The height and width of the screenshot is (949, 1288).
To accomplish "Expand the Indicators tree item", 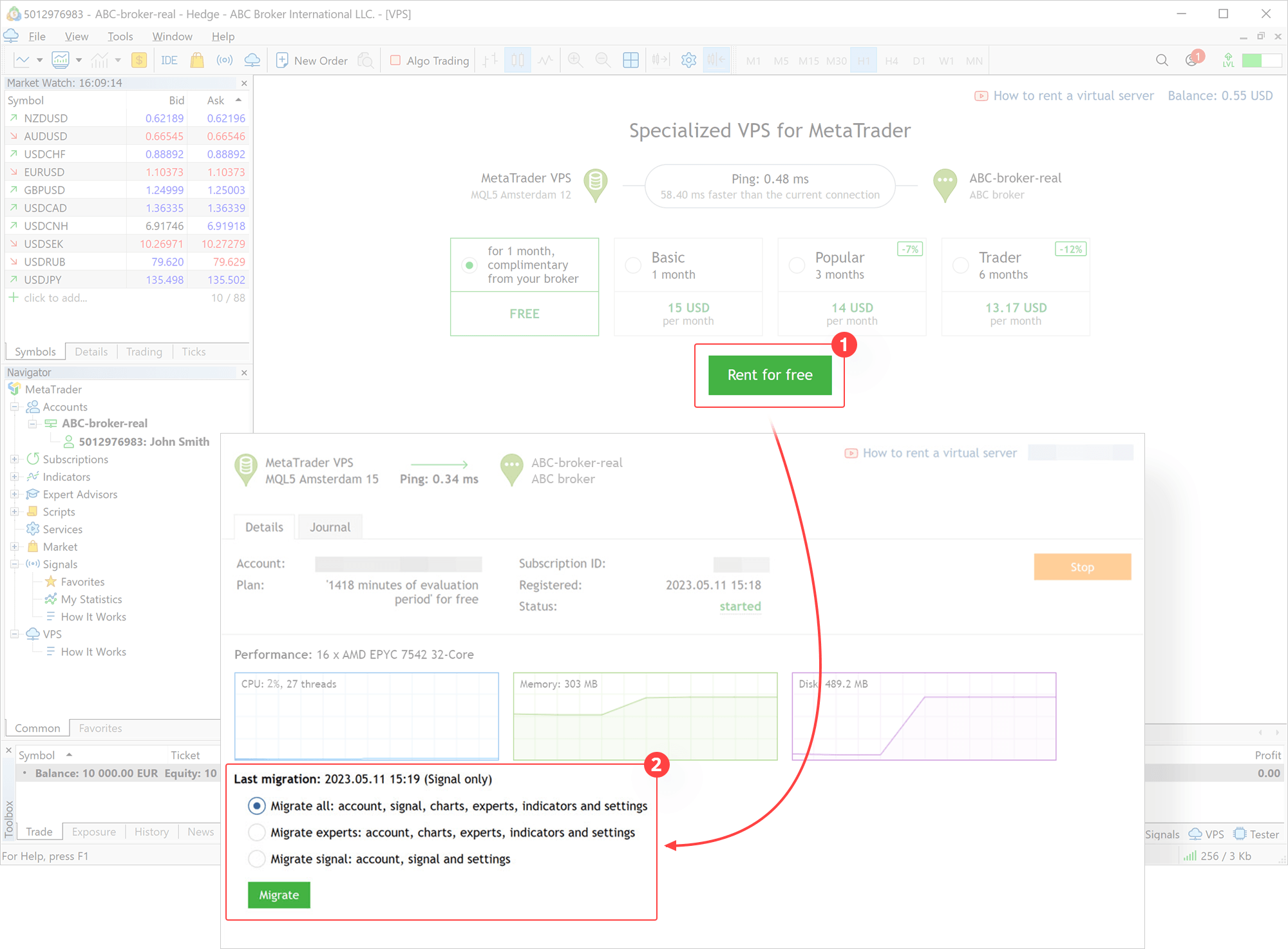I will coord(14,477).
